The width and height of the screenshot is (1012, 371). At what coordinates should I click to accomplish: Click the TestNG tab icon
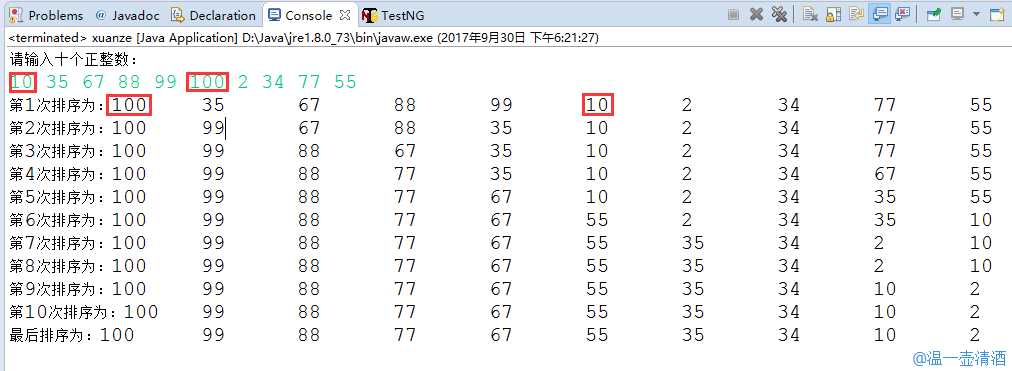(369, 15)
